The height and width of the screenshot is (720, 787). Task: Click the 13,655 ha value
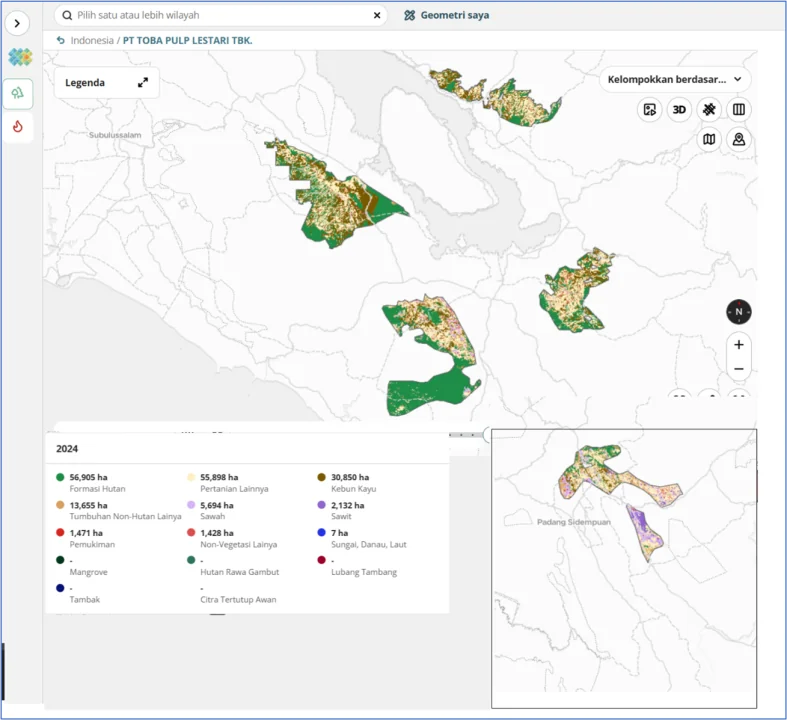(x=88, y=505)
